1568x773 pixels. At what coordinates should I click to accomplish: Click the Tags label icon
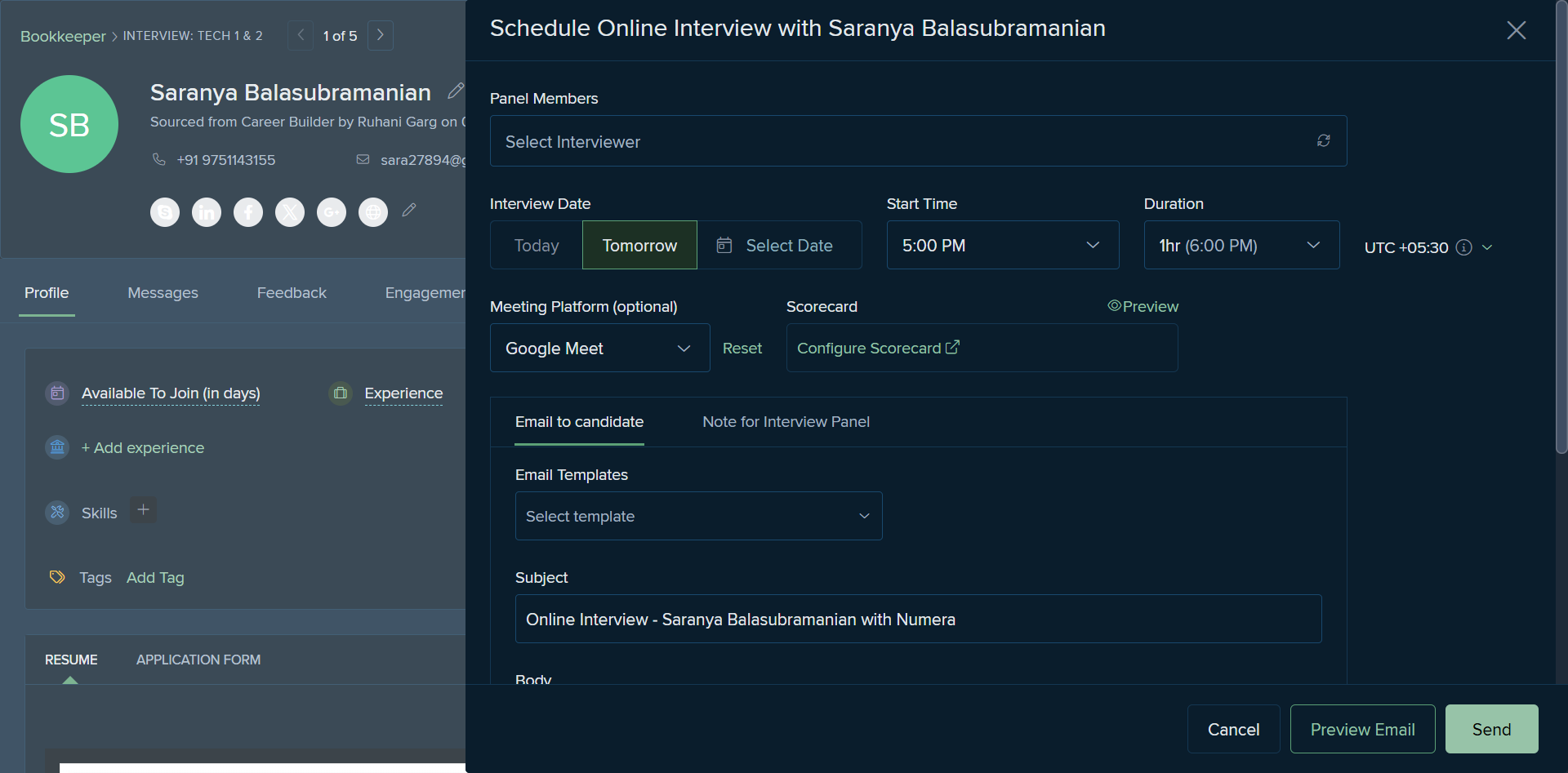(x=57, y=577)
